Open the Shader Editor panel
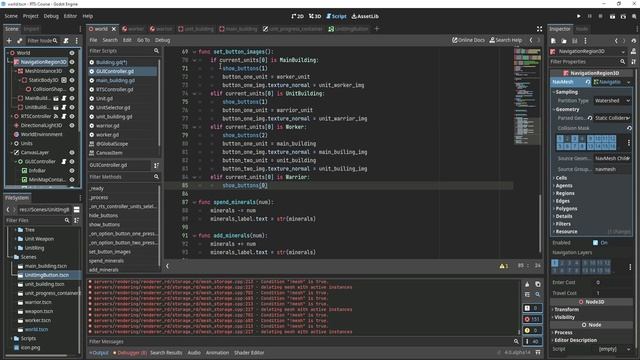The image size is (640, 360). [249, 353]
